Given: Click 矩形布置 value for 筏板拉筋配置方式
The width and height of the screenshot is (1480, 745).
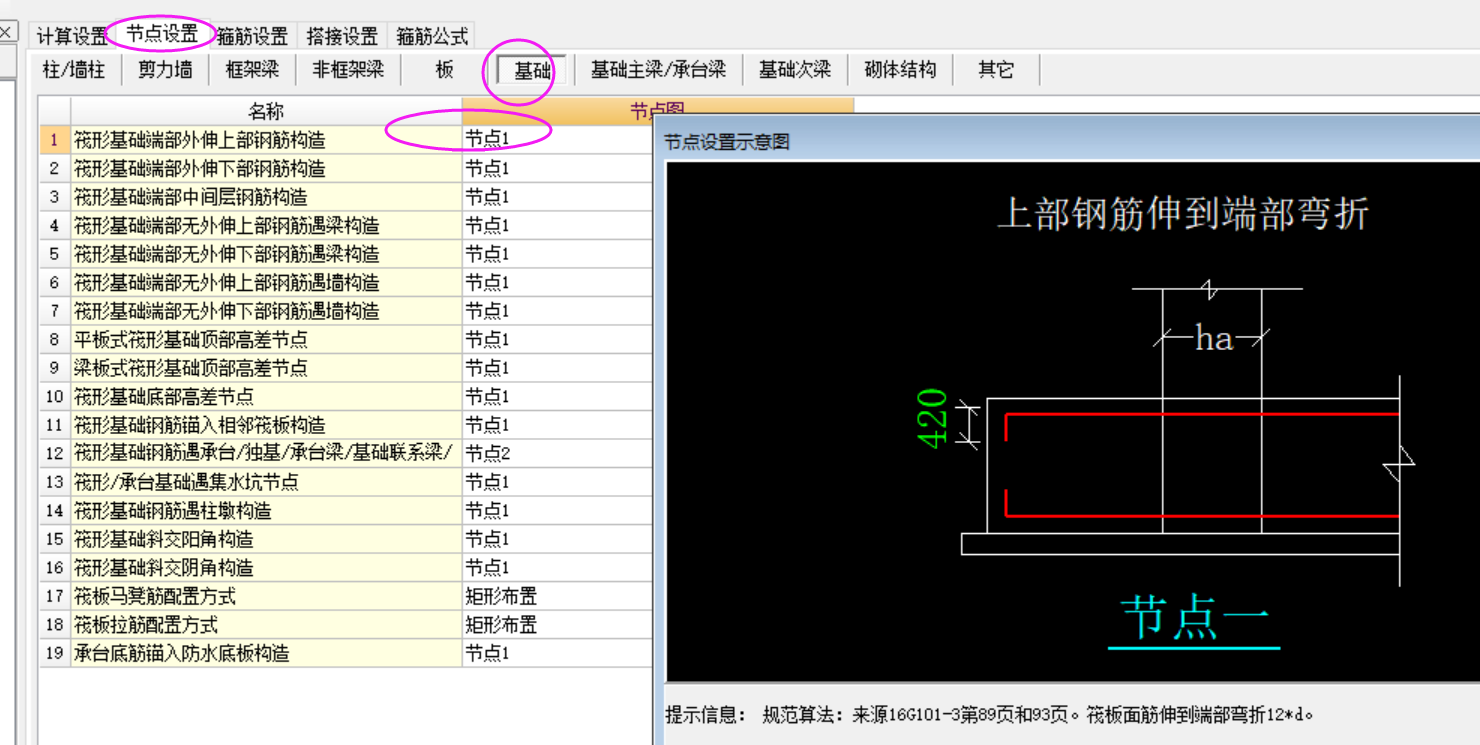Looking at the screenshot, I should tap(501, 624).
